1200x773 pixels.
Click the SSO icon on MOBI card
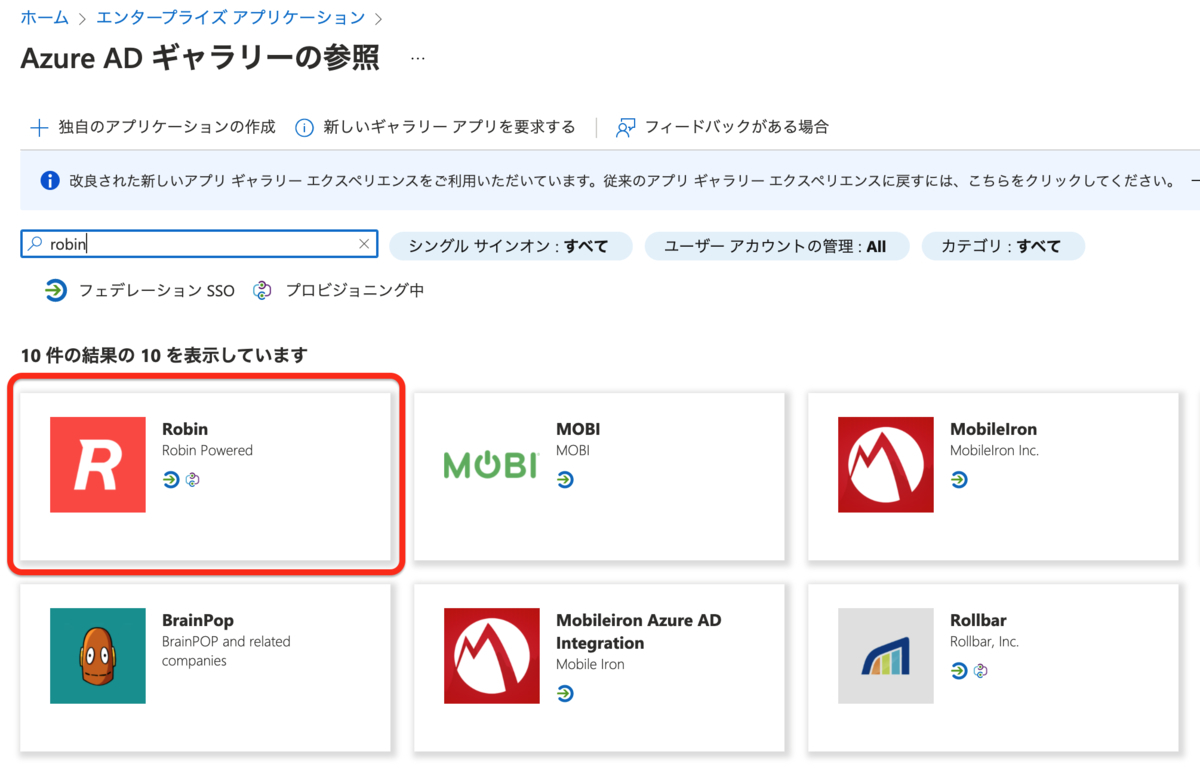[x=565, y=480]
